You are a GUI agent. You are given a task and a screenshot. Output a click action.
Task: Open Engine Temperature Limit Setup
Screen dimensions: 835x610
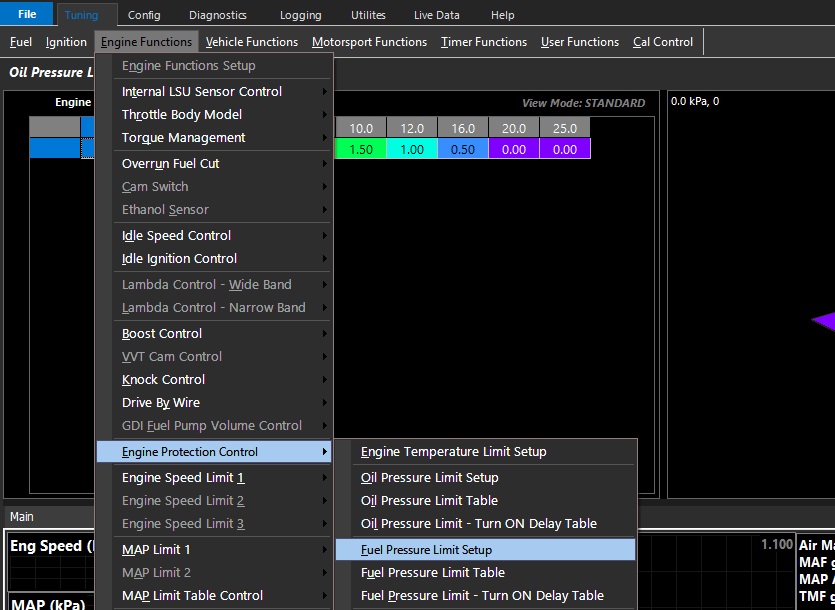tap(486, 452)
